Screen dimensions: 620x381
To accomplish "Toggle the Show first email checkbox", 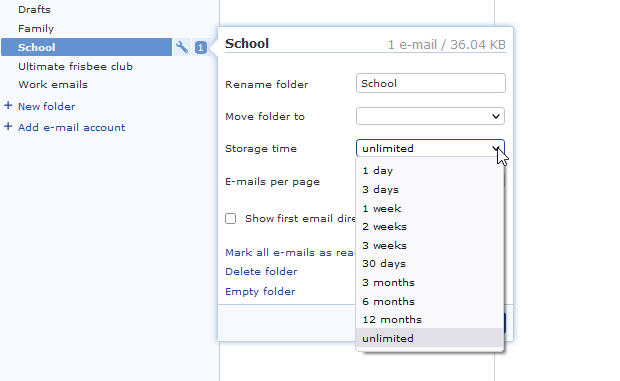I will point(231,219).
